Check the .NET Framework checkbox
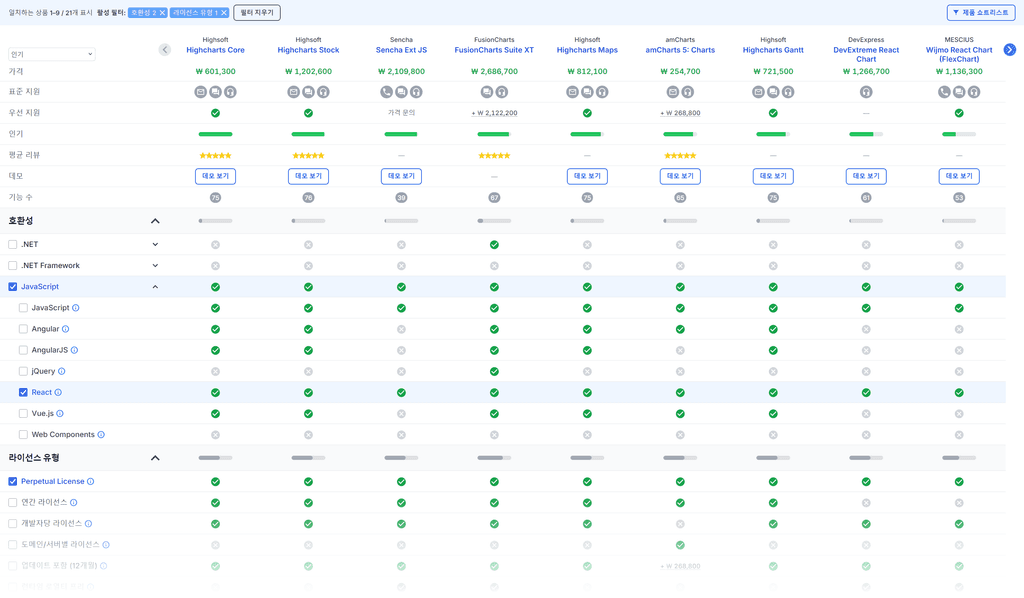The width and height of the screenshot is (1024, 598). tap(12, 266)
